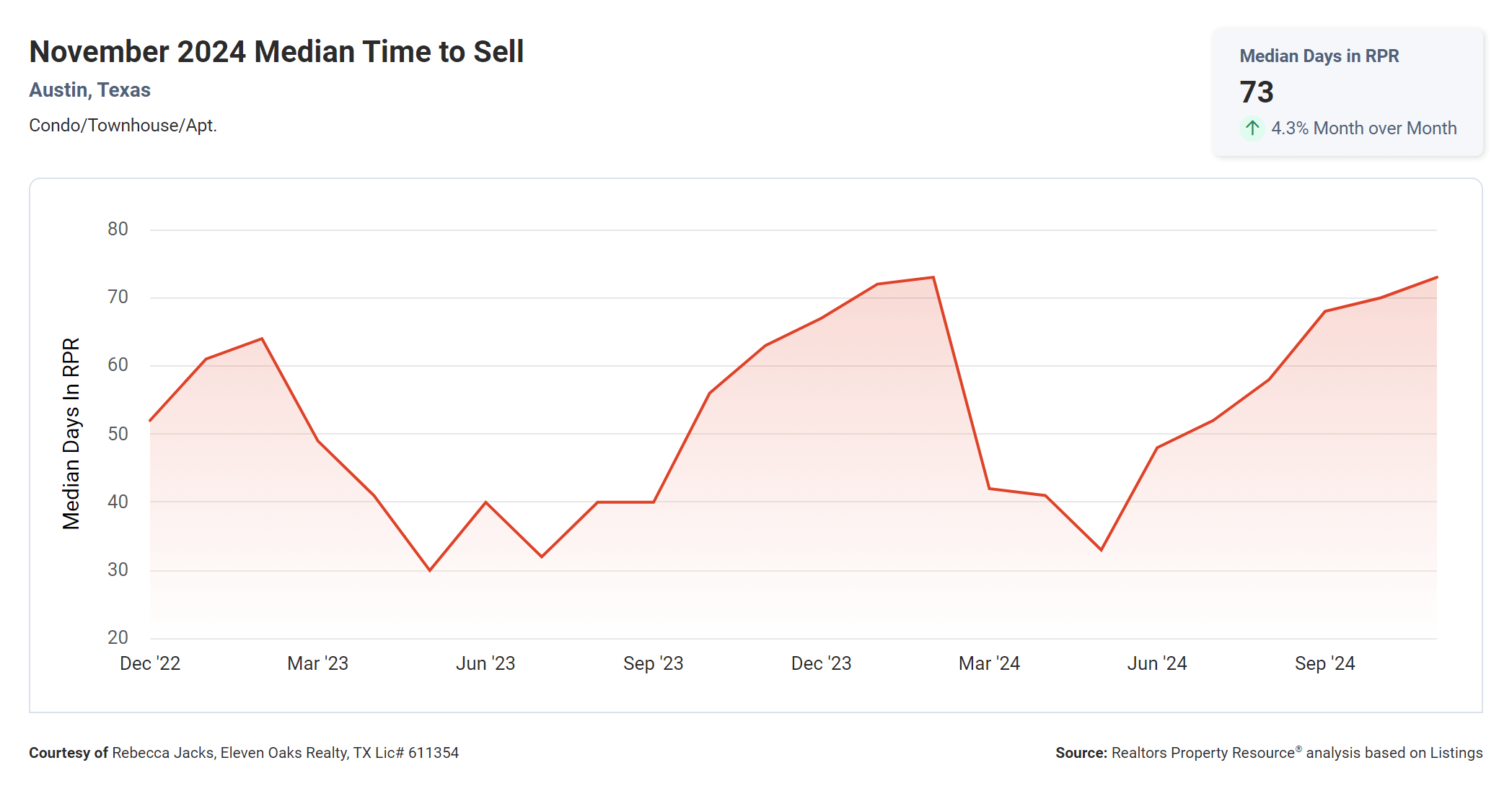This screenshot has width=1512, height=794.
Task: Click the Dec '22 x-axis label
Action: [x=150, y=663]
